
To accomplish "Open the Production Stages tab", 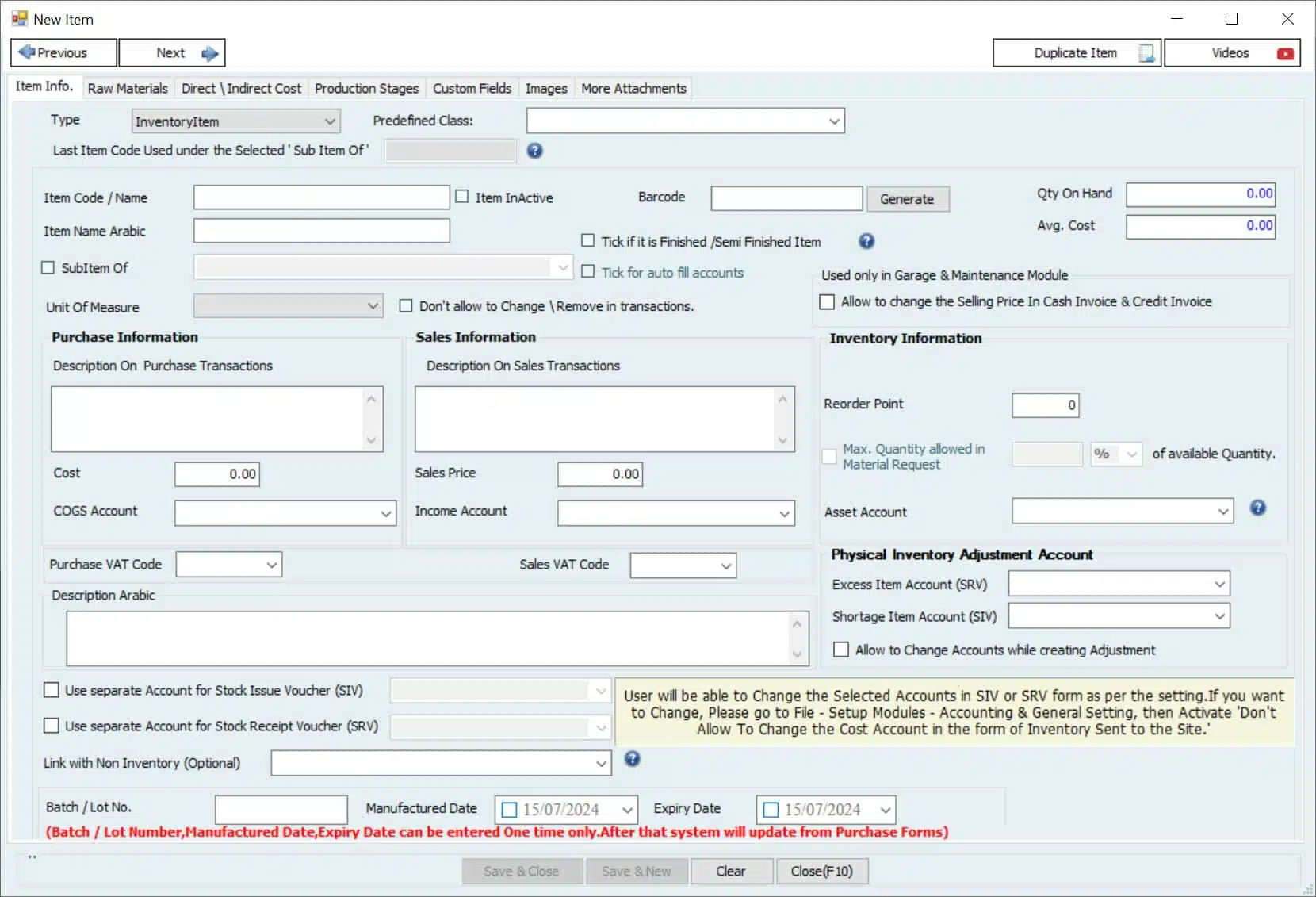I will [x=366, y=88].
